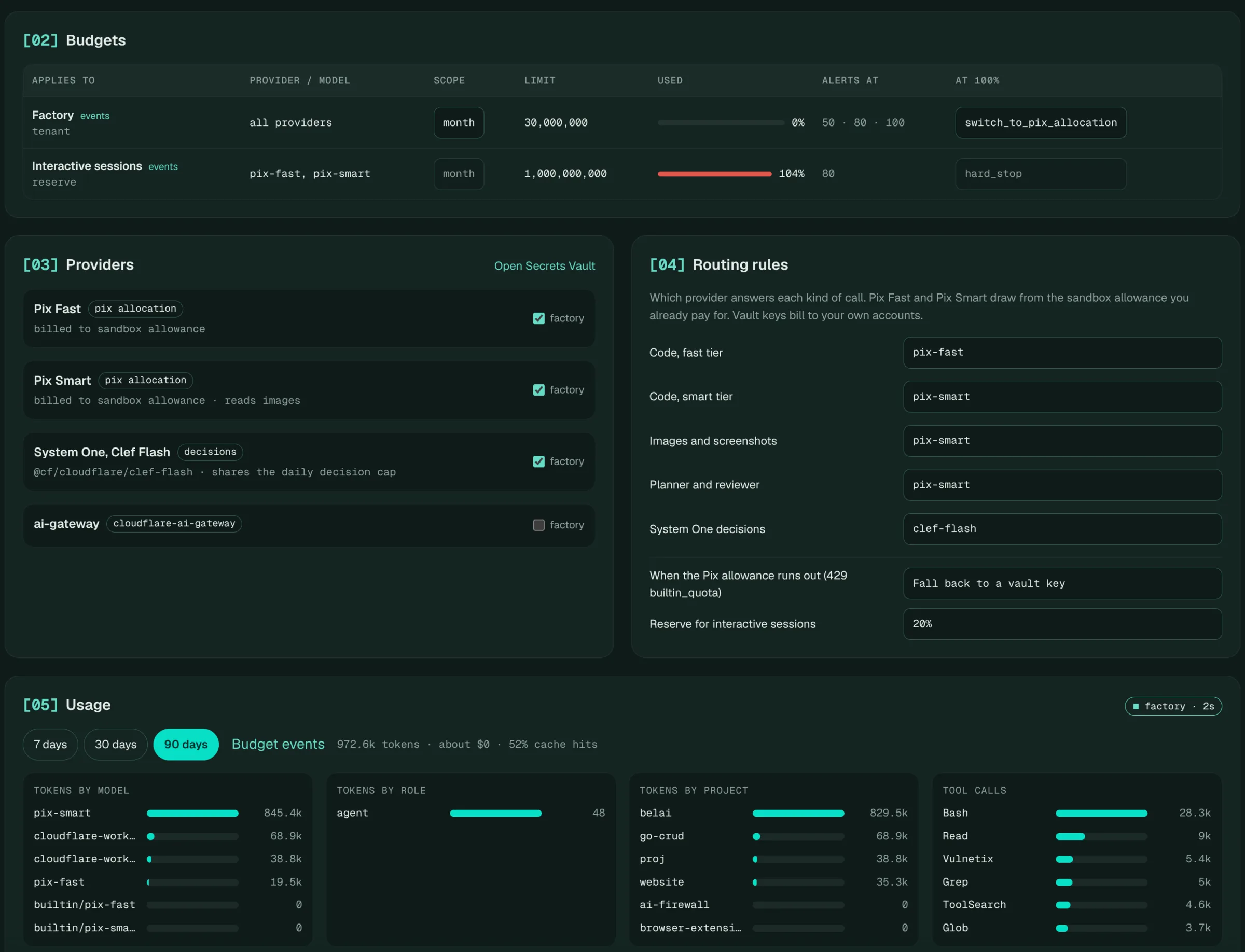Image resolution: width=1245 pixels, height=952 pixels.
Task: Toggle factory checkbox for Pix Fast
Action: click(538, 318)
